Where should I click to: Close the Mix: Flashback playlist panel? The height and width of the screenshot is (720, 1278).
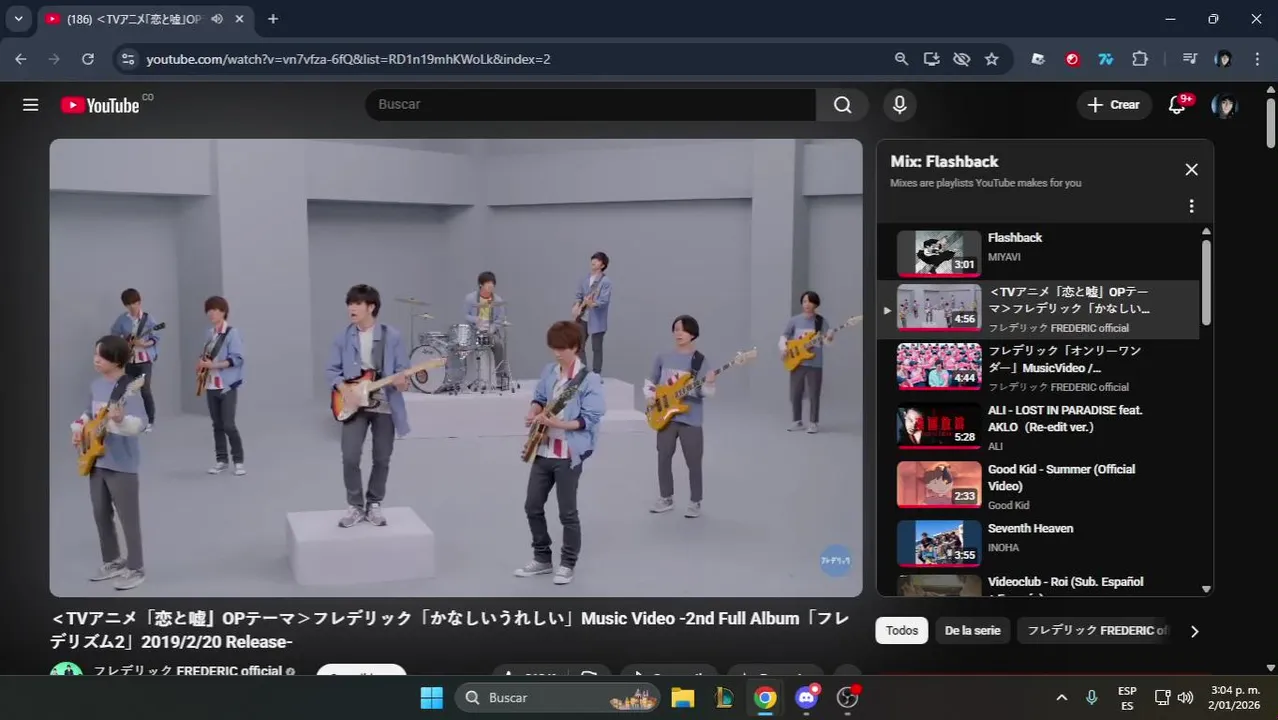click(1191, 170)
